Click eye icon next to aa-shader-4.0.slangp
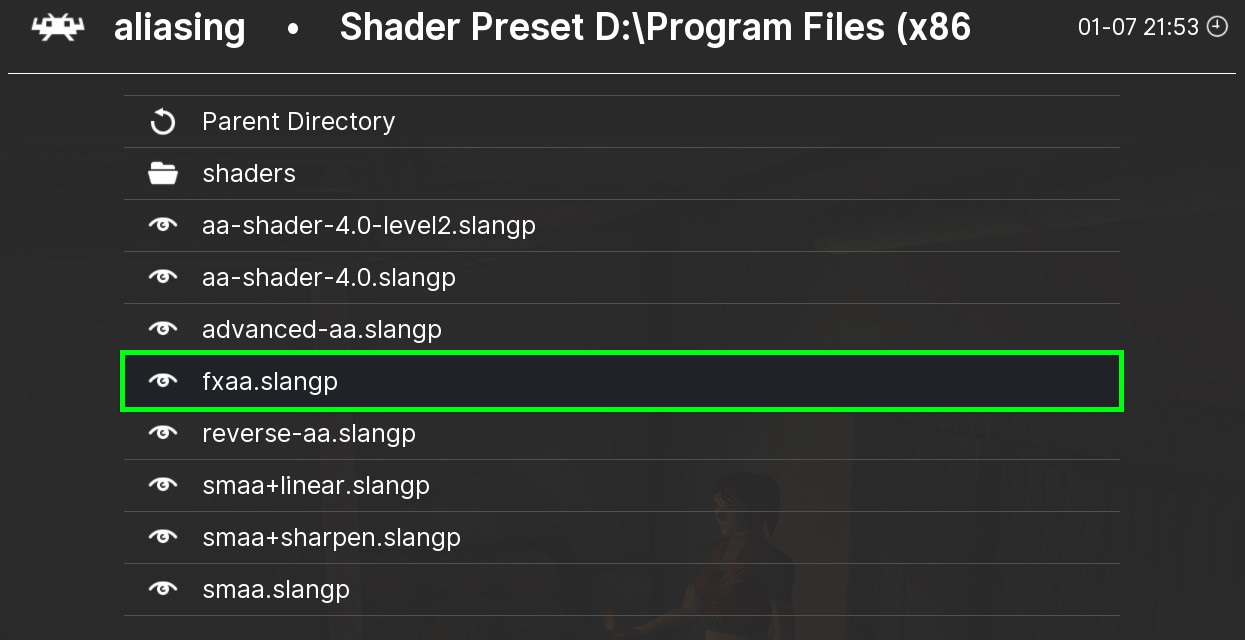This screenshot has width=1245, height=640. tap(162, 278)
